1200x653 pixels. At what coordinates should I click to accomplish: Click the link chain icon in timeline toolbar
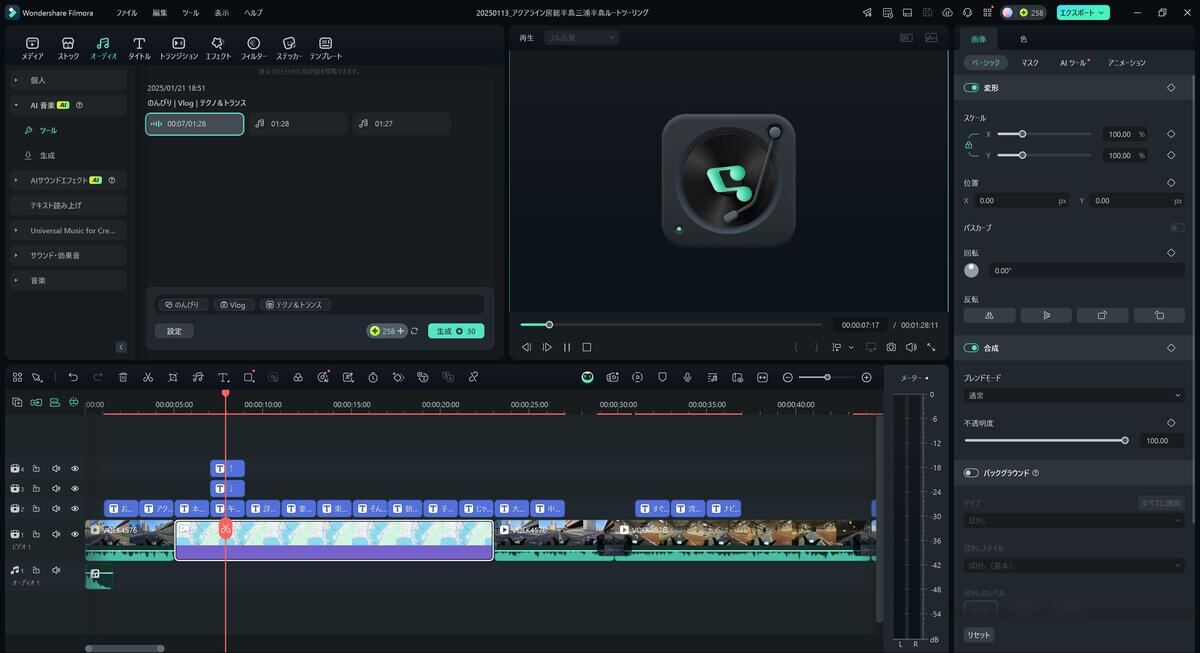pyautogui.click(x=473, y=377)
